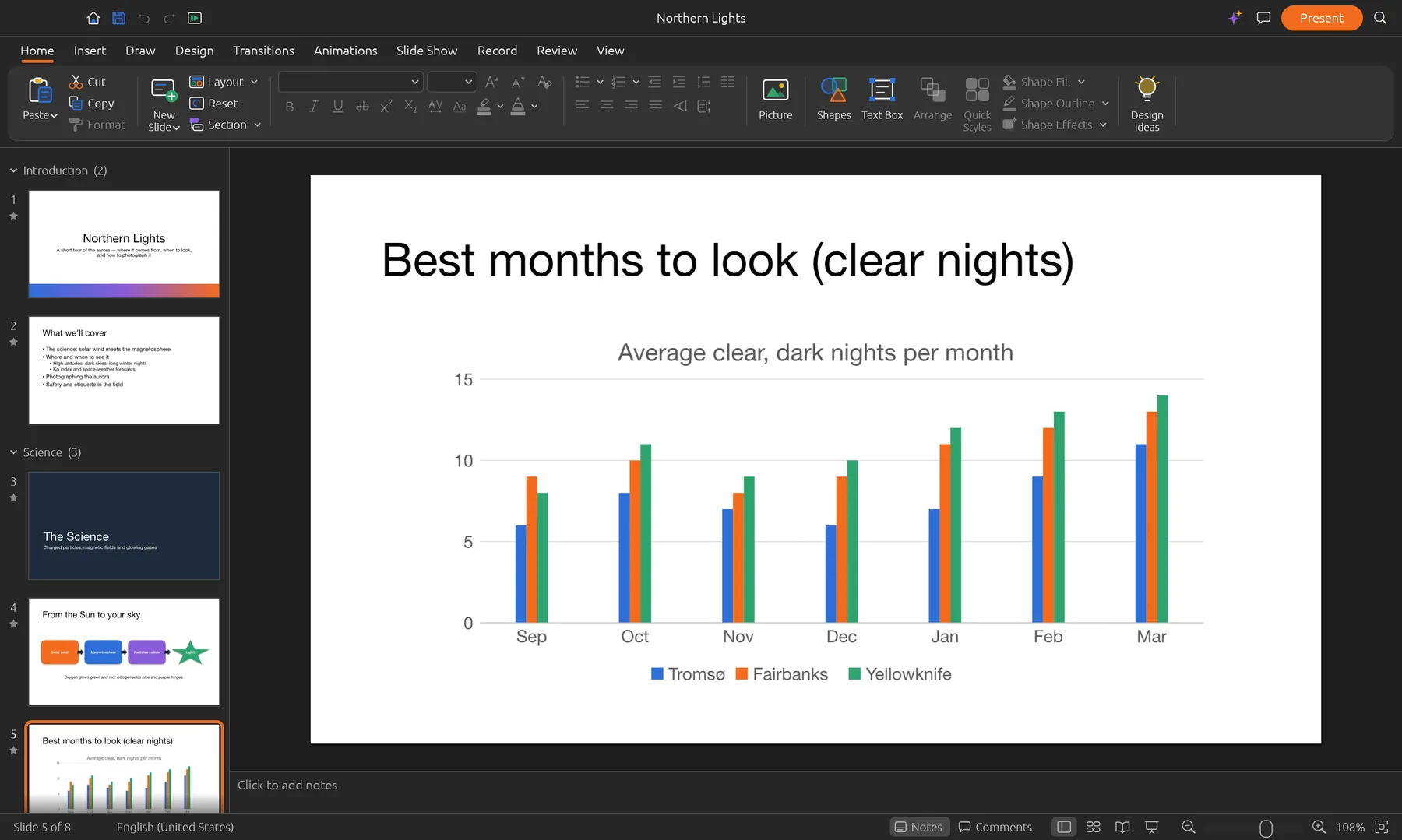Toggle Underline formatting
Image resolution: width=1402 pixels, height=840 pixels.
point(338,107)
